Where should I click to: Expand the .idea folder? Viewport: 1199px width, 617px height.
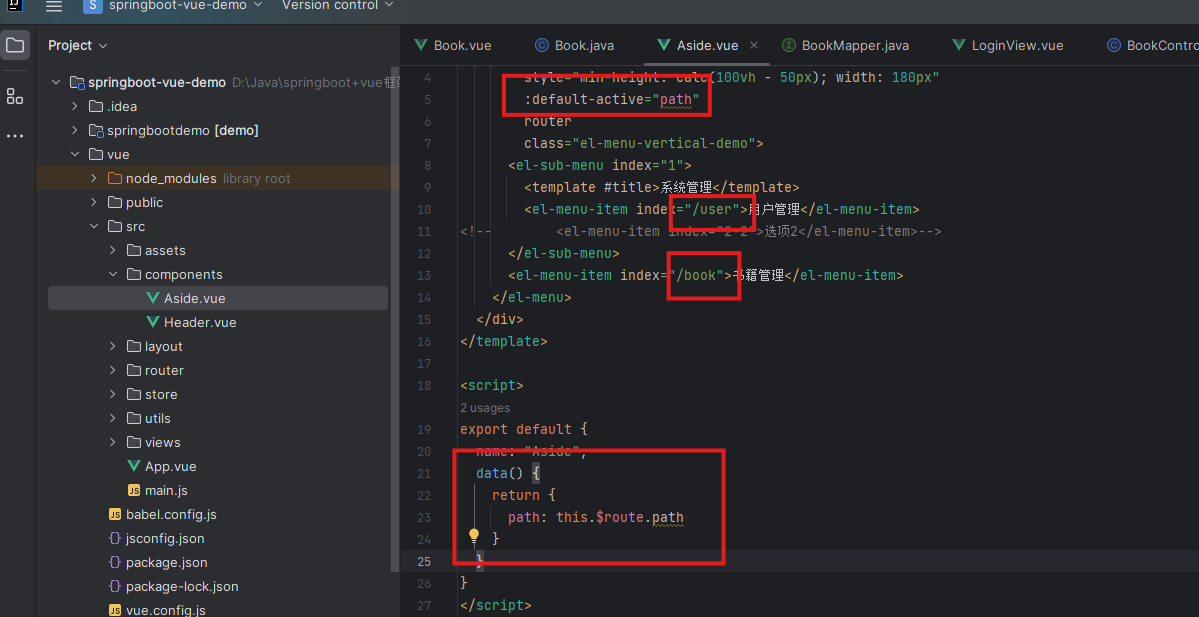coord(75,106)
